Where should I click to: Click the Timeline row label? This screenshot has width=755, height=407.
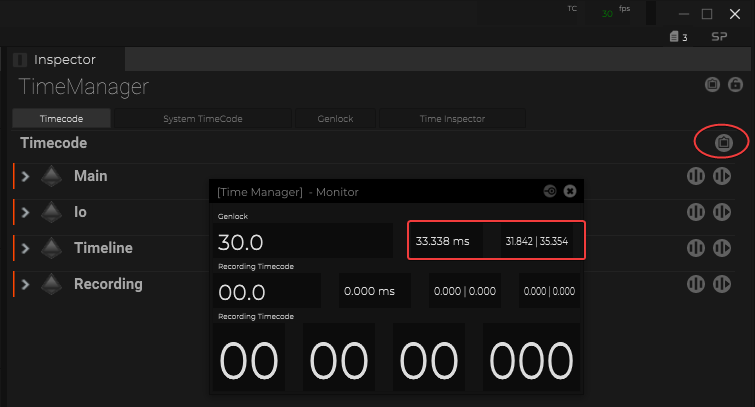pyautogui.click(x=103, y=249)
